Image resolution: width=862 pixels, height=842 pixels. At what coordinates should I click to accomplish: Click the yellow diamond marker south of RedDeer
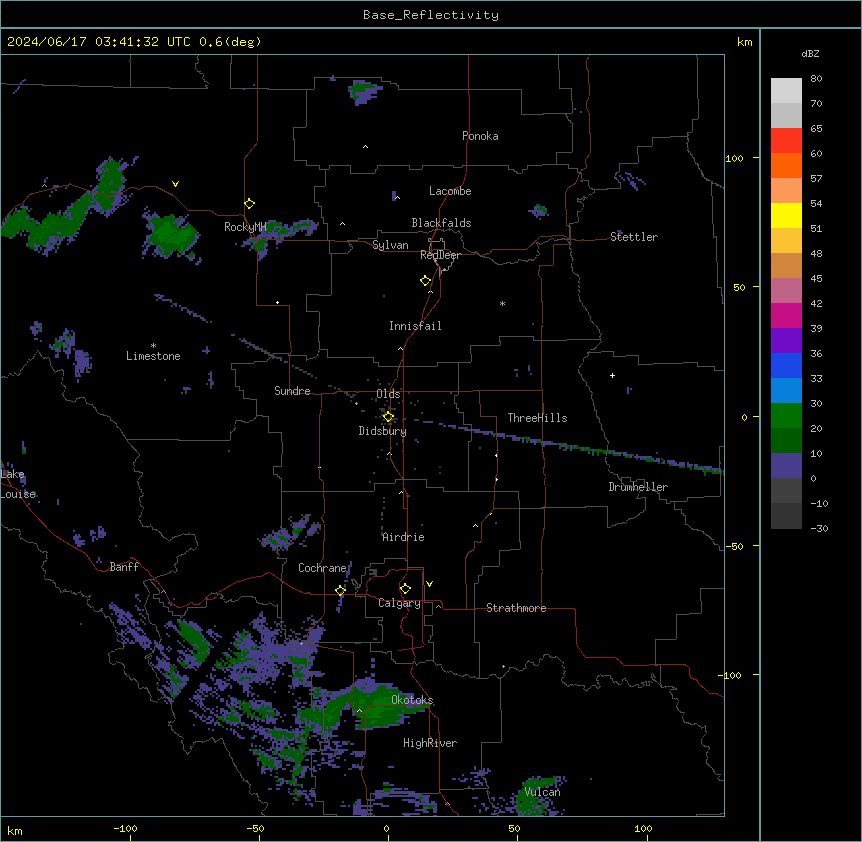(x=426, y=281)
